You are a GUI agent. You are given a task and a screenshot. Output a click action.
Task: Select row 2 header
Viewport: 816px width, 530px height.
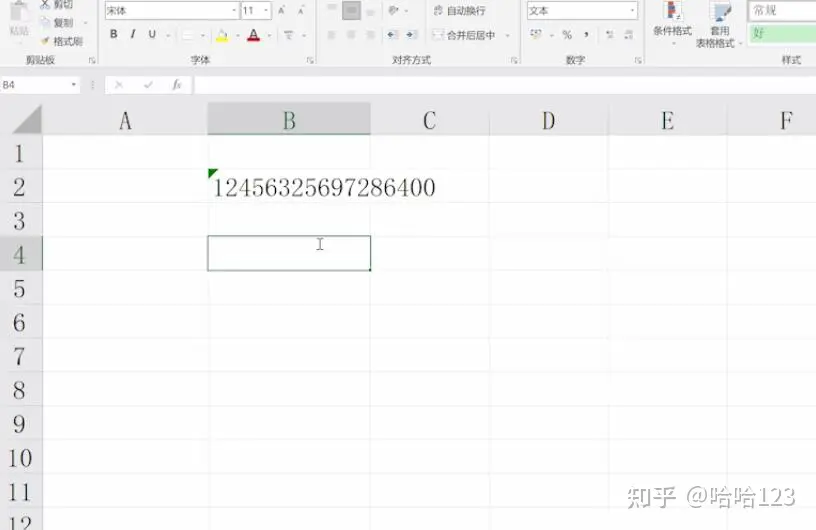point(20,187)
